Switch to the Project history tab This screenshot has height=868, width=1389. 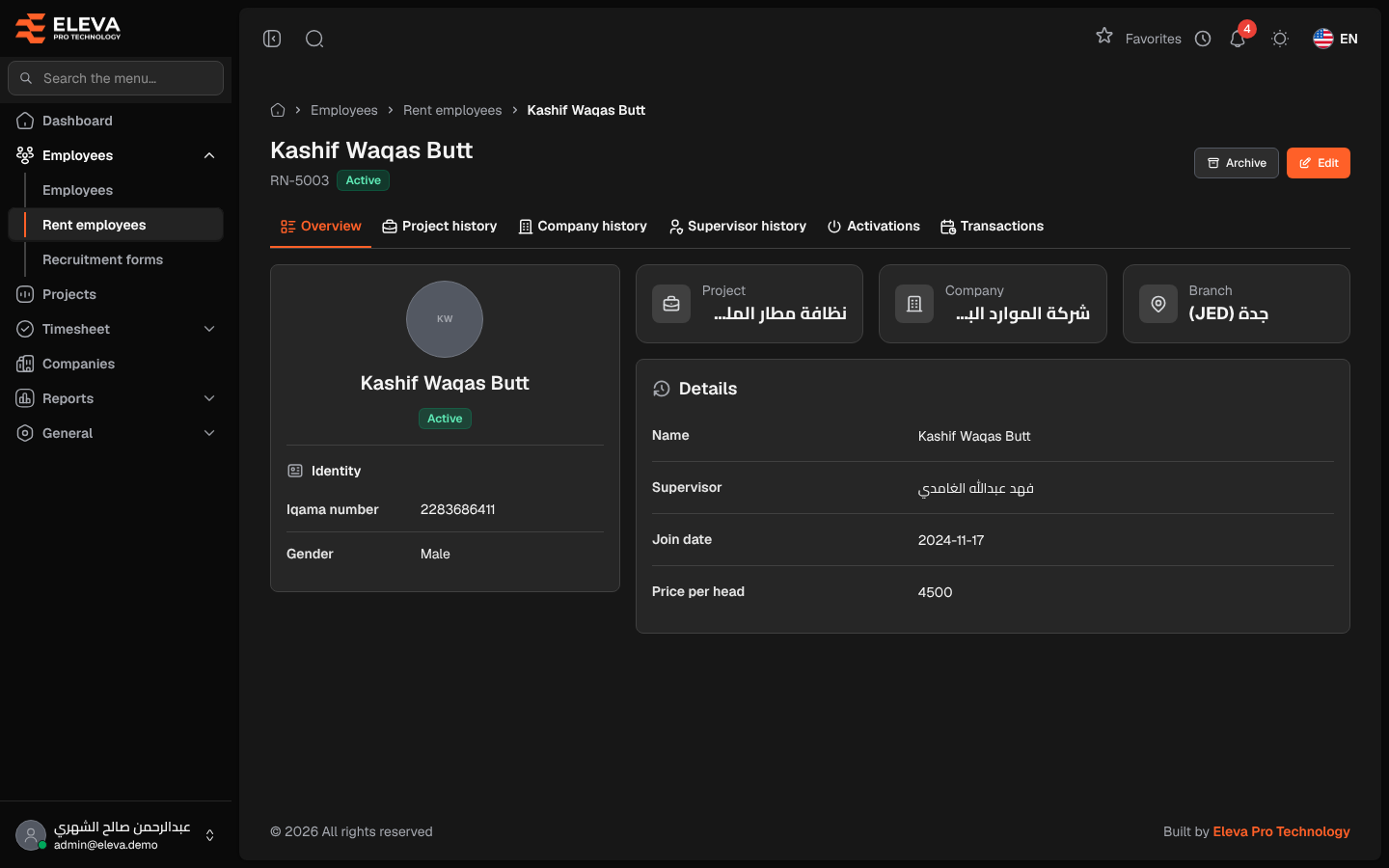point(439,226)
